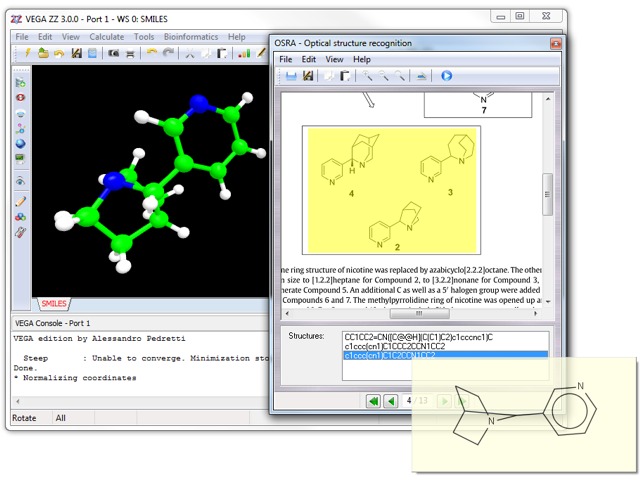
Task: Open the Calculate menu
Action: tap(107, 37)
